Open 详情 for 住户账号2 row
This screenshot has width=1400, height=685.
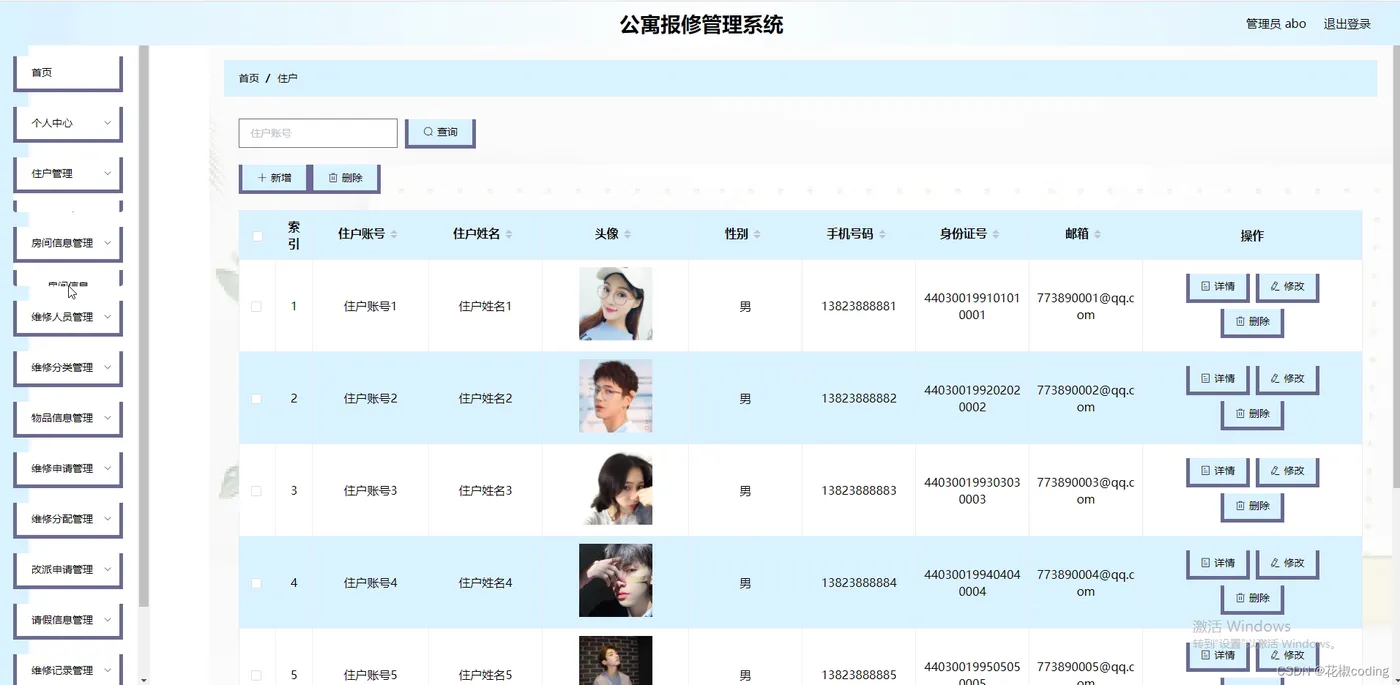click(x=1217, y=379)
